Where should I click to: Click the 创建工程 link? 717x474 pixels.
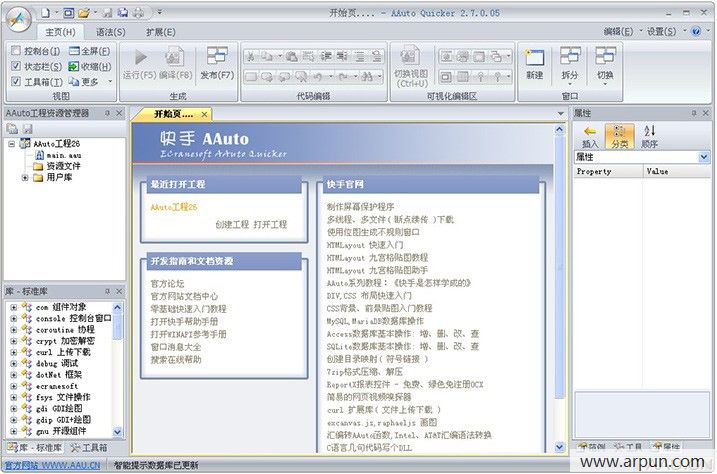point(232,224)
